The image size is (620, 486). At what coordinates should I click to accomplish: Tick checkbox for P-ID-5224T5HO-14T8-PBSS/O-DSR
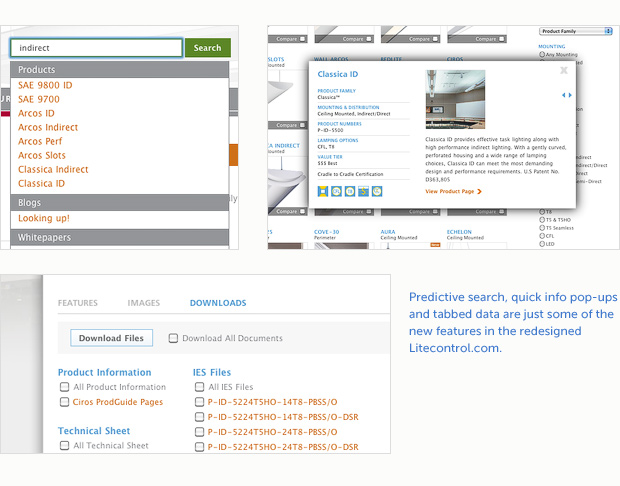coord(199,417)
